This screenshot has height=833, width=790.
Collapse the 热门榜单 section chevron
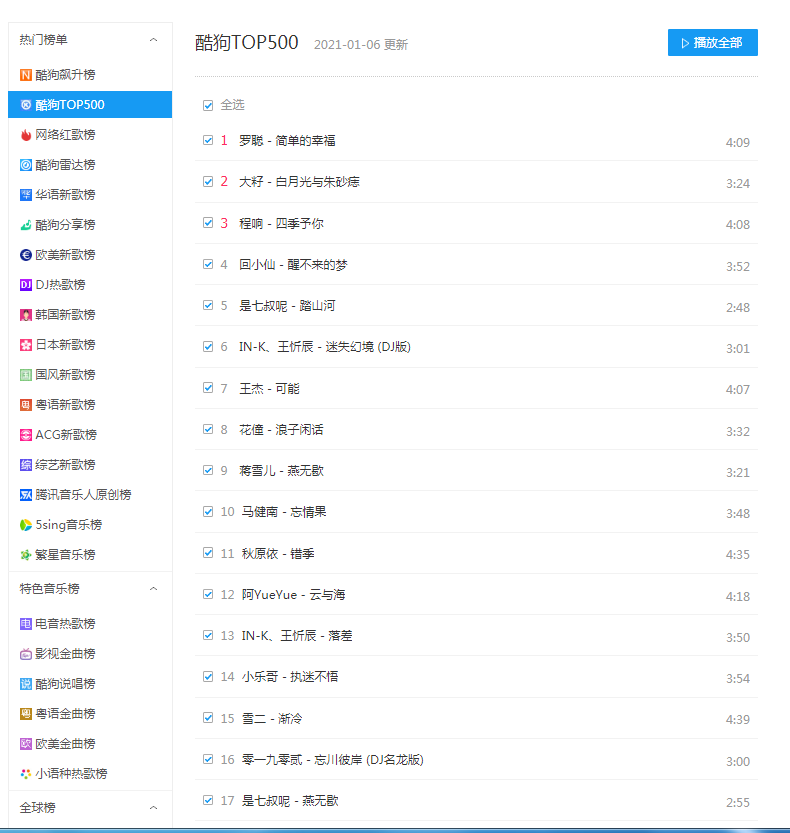(x=154, y=40)
